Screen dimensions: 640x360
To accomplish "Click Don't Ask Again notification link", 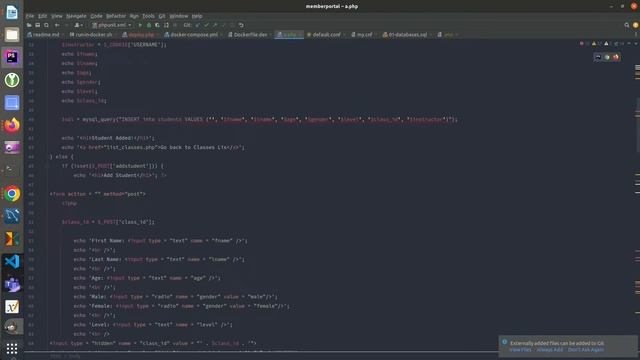I will click(586, 350).
